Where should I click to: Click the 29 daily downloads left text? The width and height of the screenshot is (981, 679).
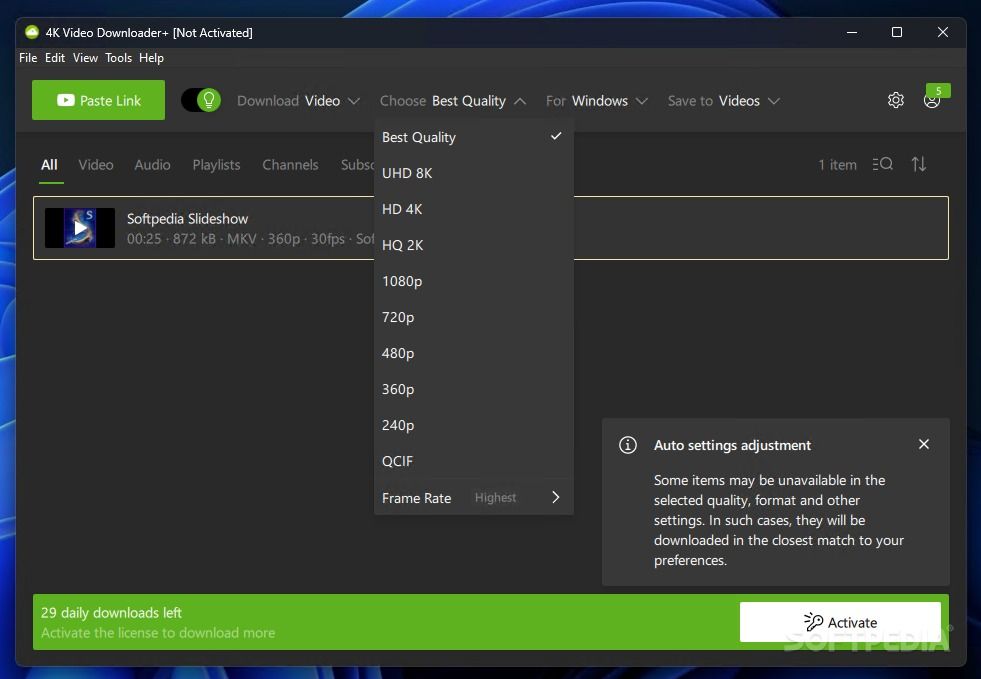point(111,613)
